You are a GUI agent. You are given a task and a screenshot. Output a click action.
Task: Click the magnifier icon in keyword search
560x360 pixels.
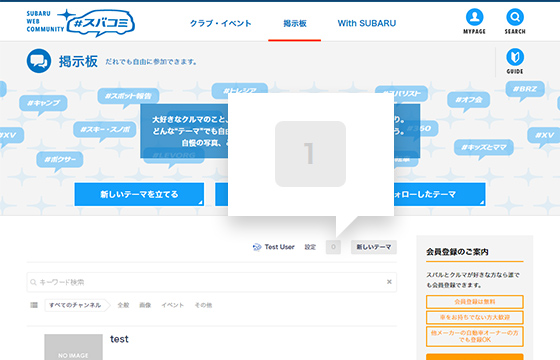[x=33, y=282]
